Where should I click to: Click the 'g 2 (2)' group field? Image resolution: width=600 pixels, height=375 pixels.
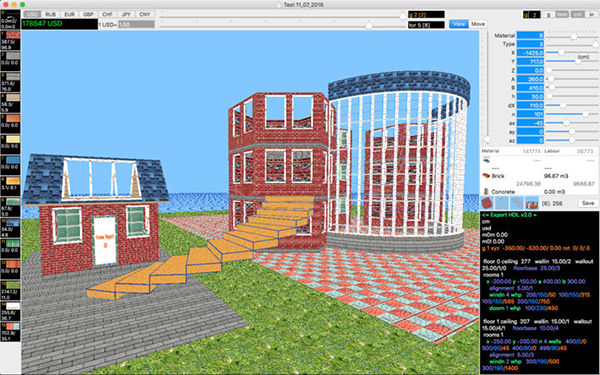pyautogui.click(x=426, y=15)
